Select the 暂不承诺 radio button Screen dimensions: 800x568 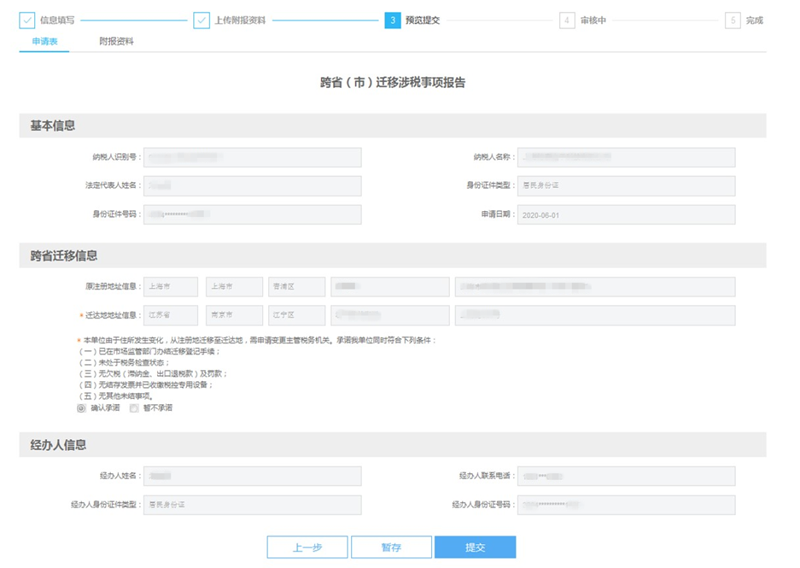tap(134, 408)
